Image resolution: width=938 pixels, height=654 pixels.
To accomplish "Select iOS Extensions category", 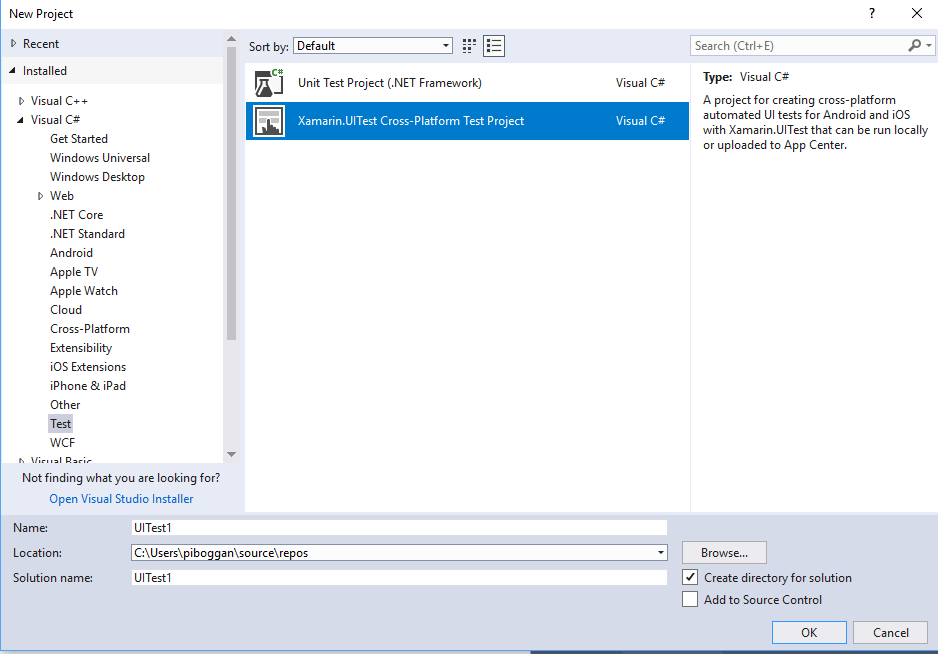I will [88, 367].
